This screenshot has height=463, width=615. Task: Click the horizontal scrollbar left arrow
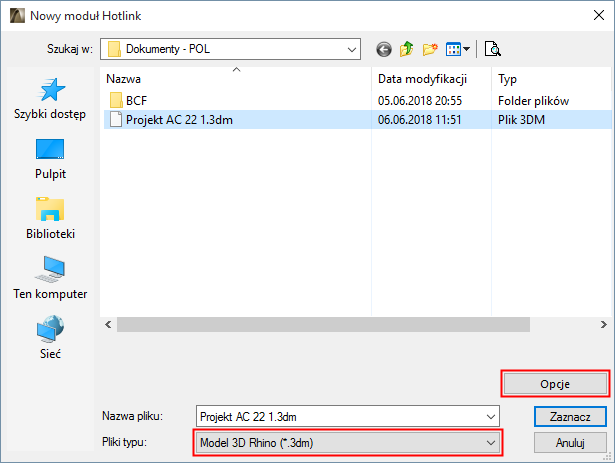(x=108, y=324)
